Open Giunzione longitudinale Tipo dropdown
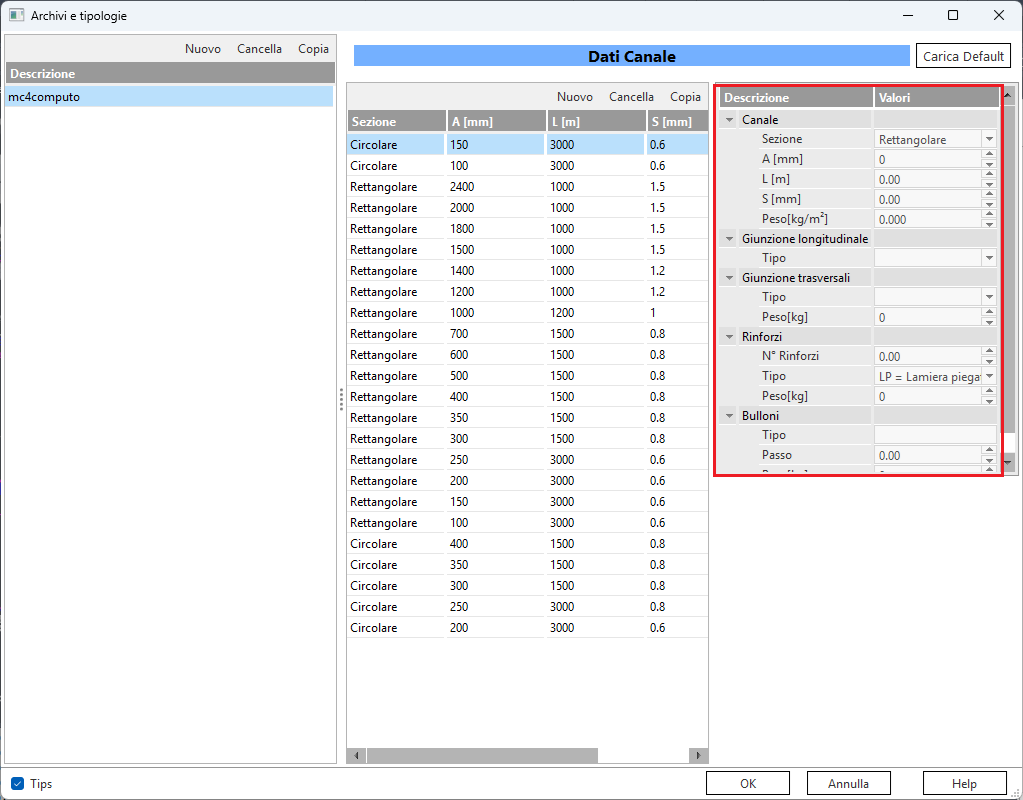Viewport: 1023px width, 800px height. 989,258
